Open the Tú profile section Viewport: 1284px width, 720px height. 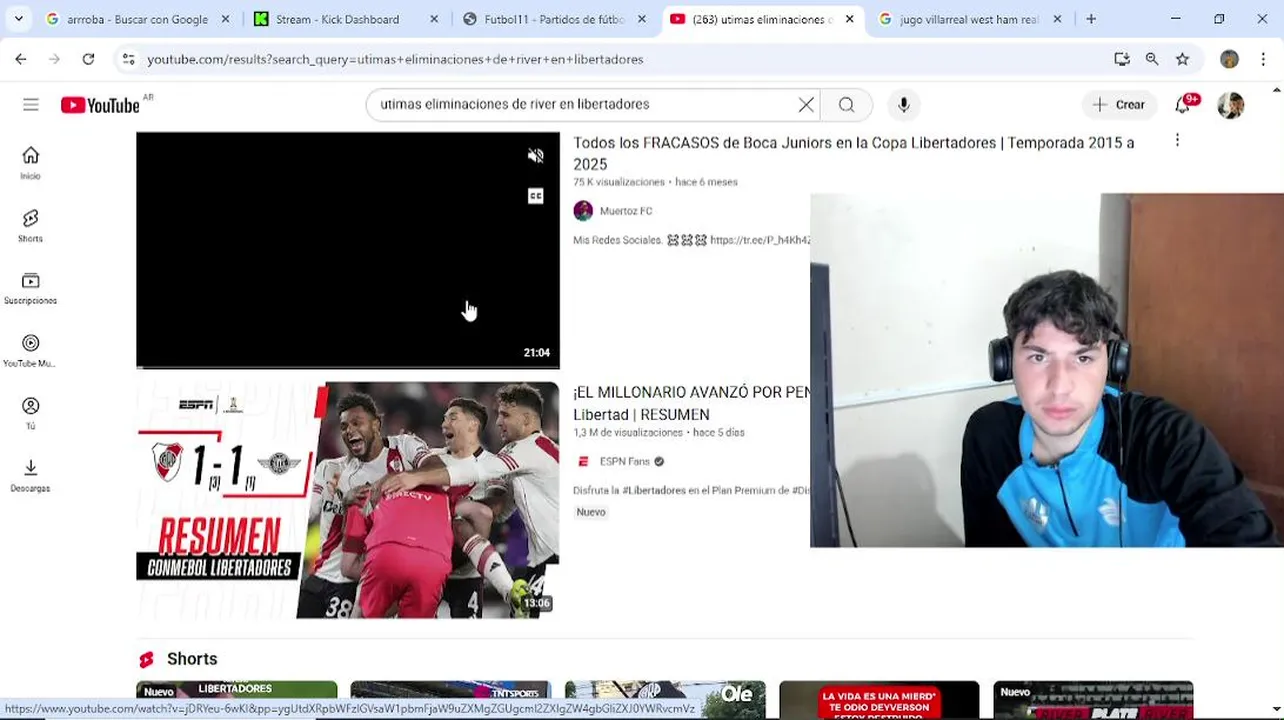click(30, 413)
